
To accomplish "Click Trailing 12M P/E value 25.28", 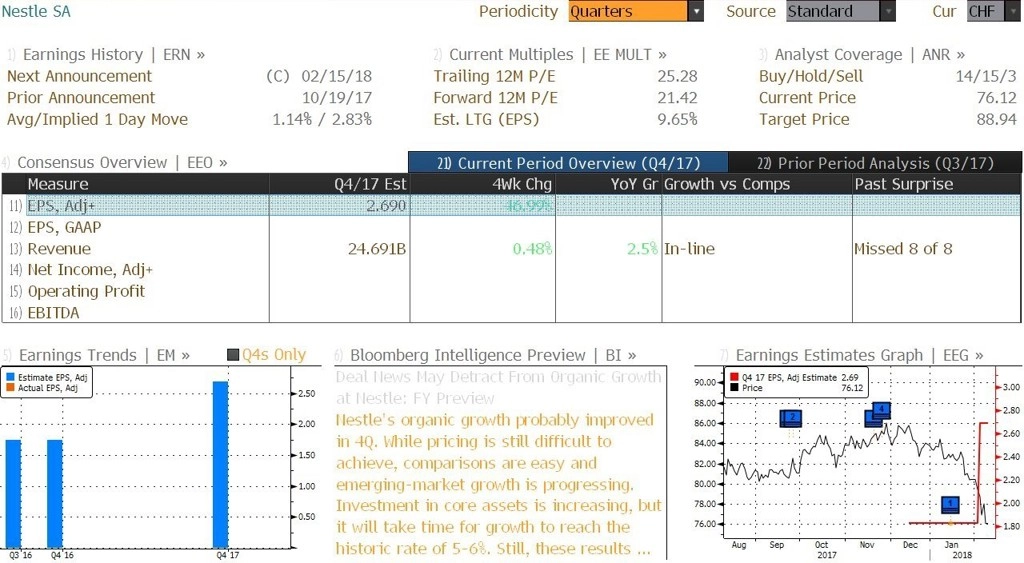I will point(677,76).
